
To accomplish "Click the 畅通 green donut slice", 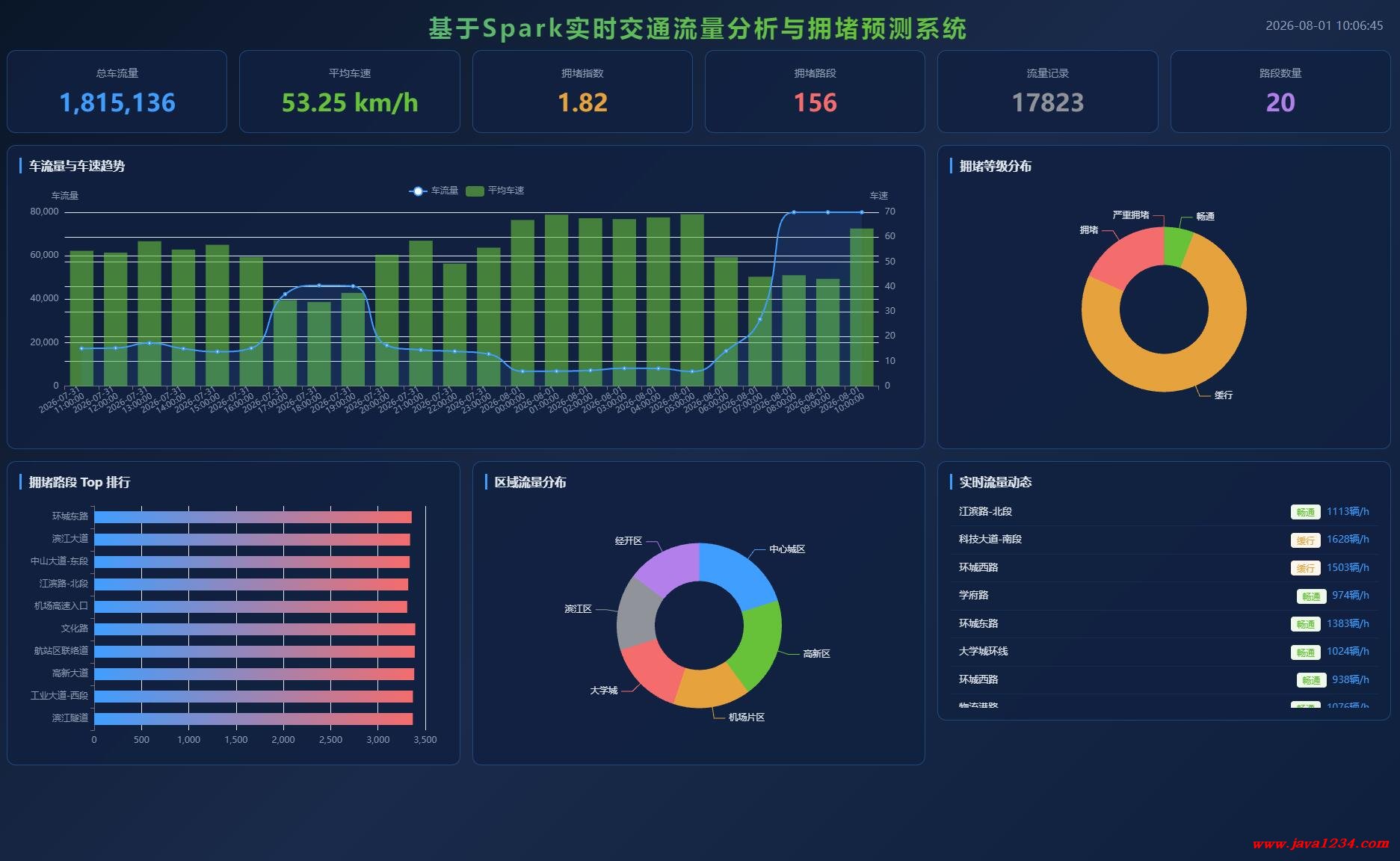I will 1177,247.
